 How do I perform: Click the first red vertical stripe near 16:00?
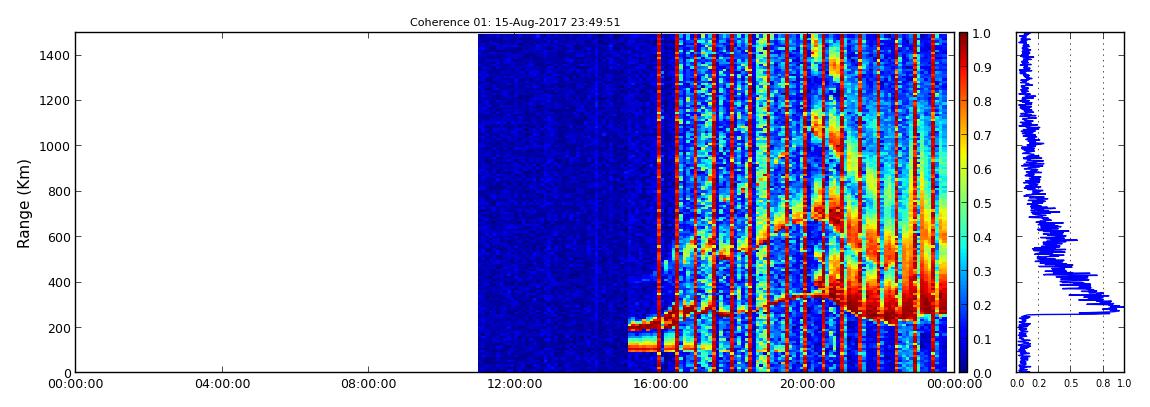[659, 202]
